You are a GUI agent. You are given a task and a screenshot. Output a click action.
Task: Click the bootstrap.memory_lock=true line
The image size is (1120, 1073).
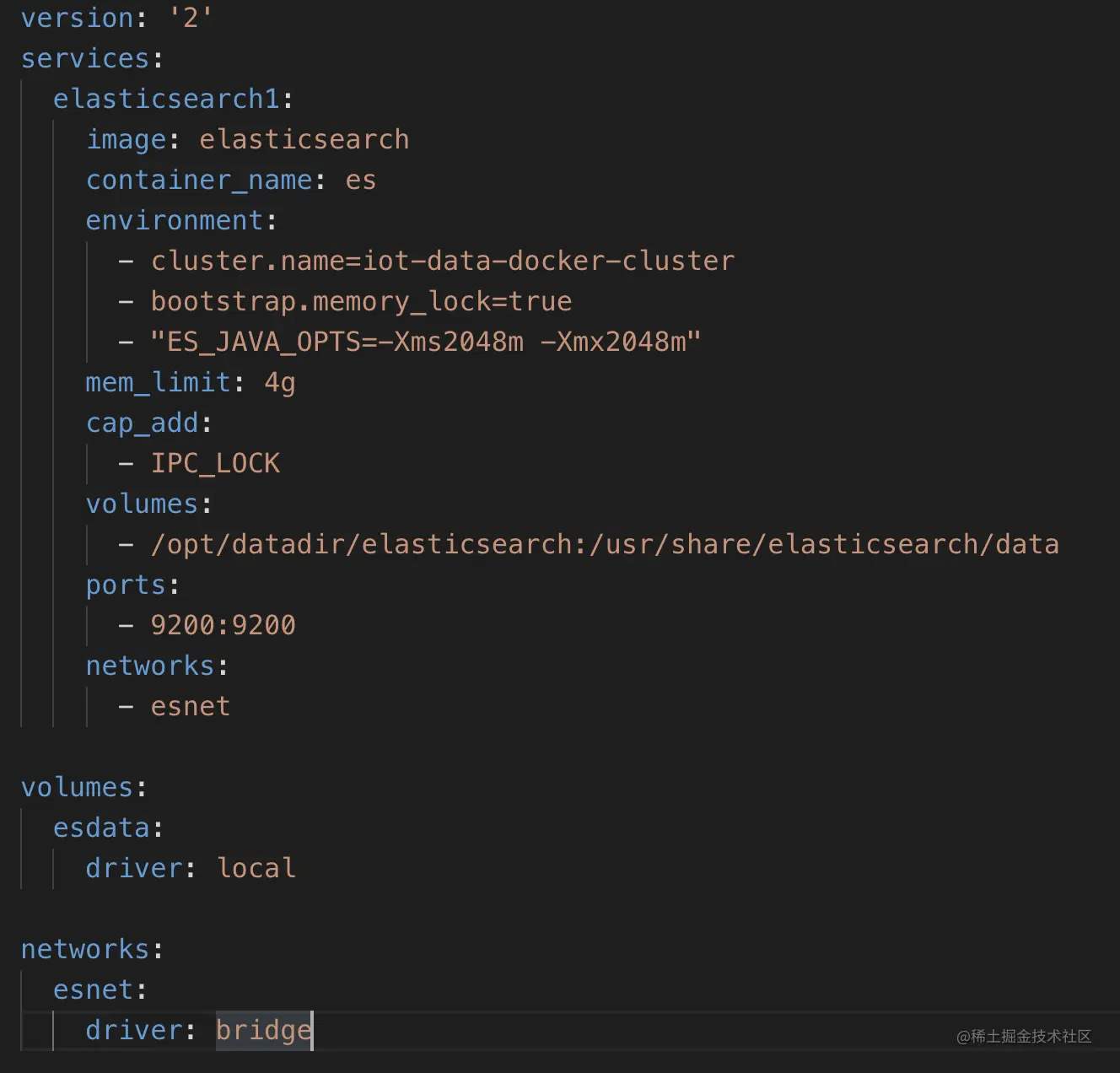tap(361, 301)
